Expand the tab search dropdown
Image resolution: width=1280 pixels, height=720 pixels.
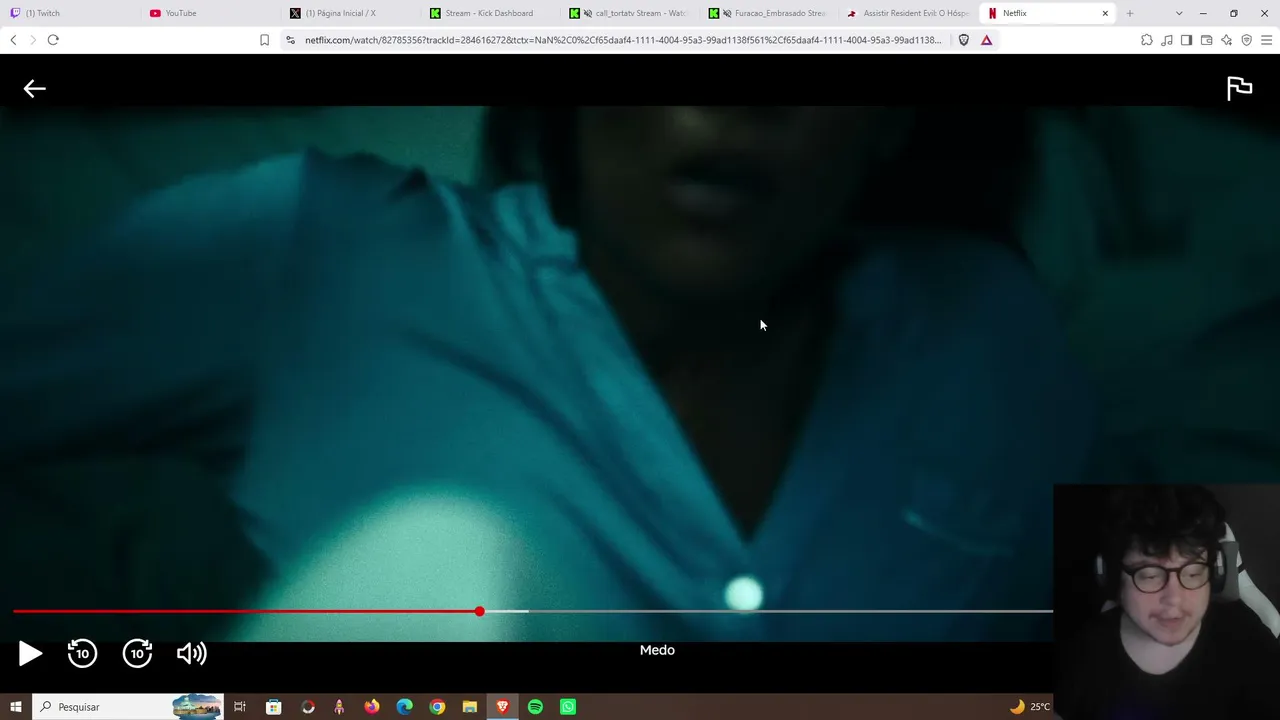(1179, 13)
